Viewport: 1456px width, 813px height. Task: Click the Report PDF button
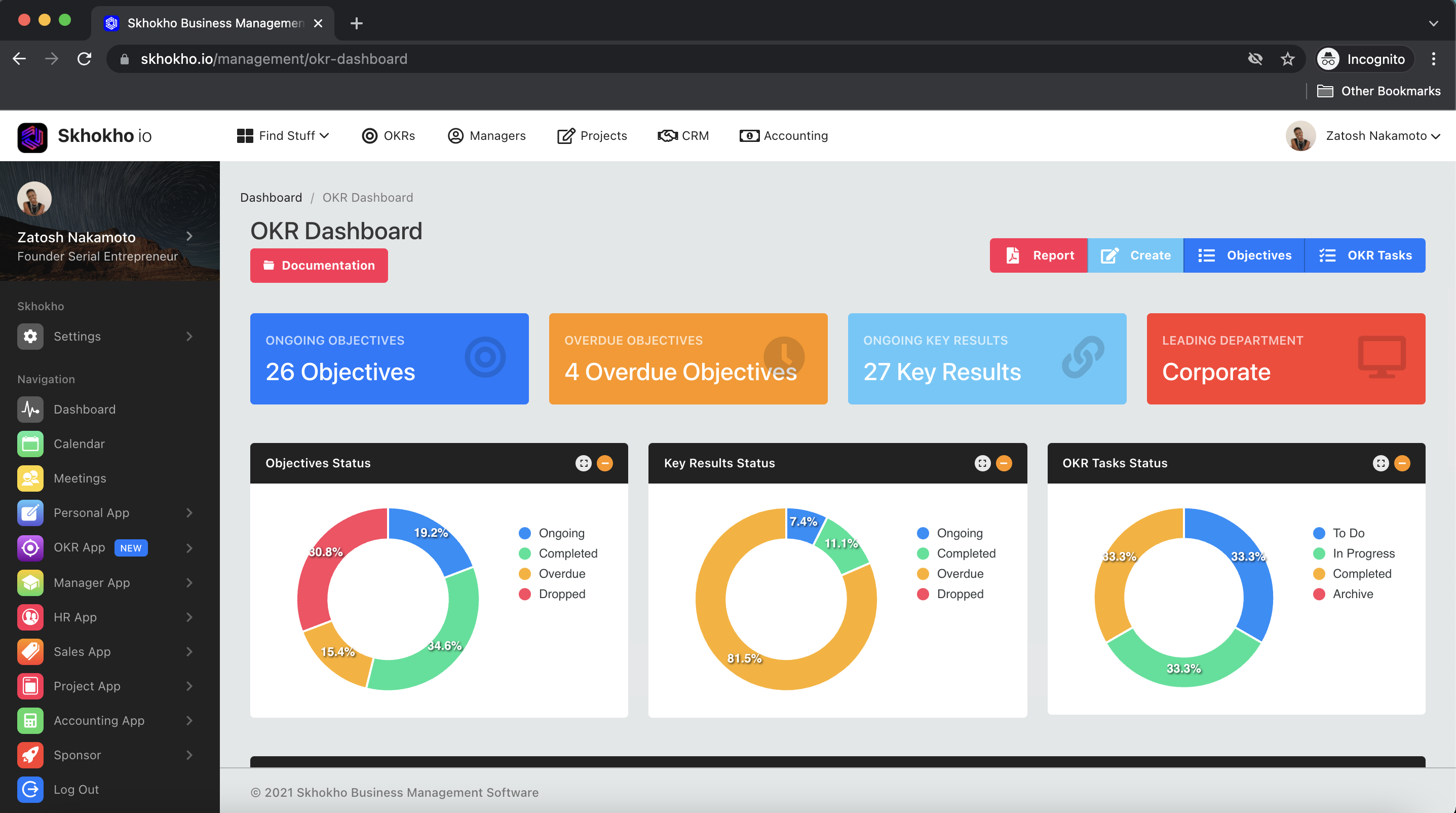click(1039, 255)
